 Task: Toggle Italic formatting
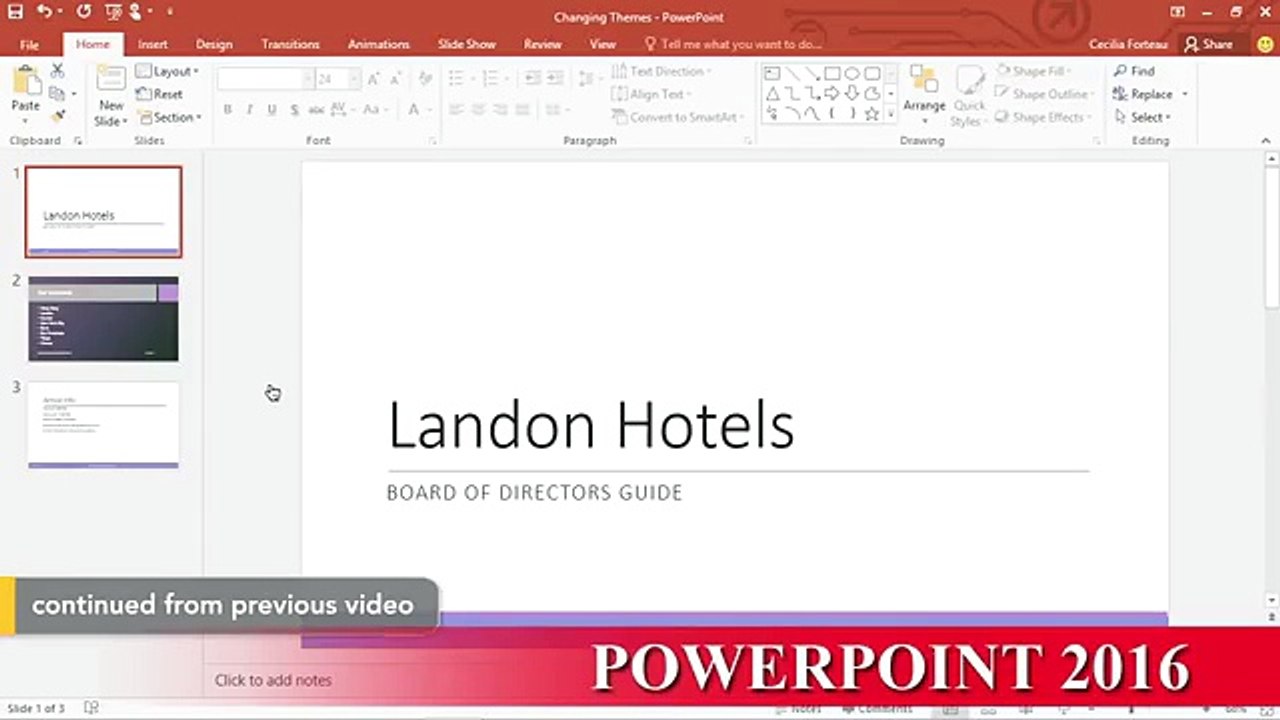pos(250,109)
